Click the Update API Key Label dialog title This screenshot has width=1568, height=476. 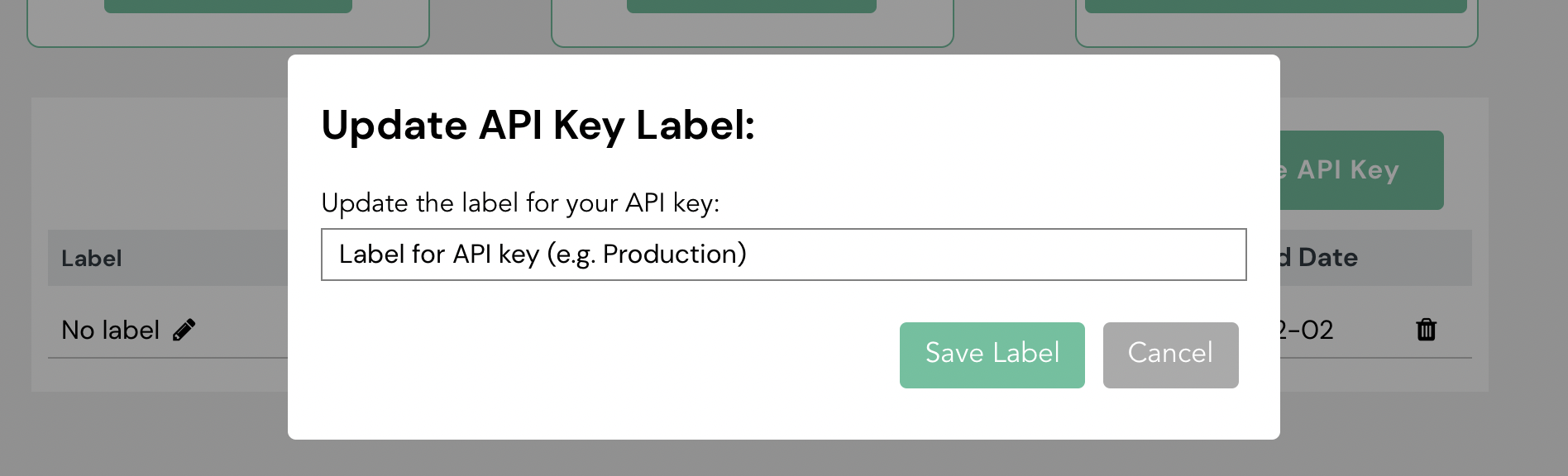click(x=538, y=126)
